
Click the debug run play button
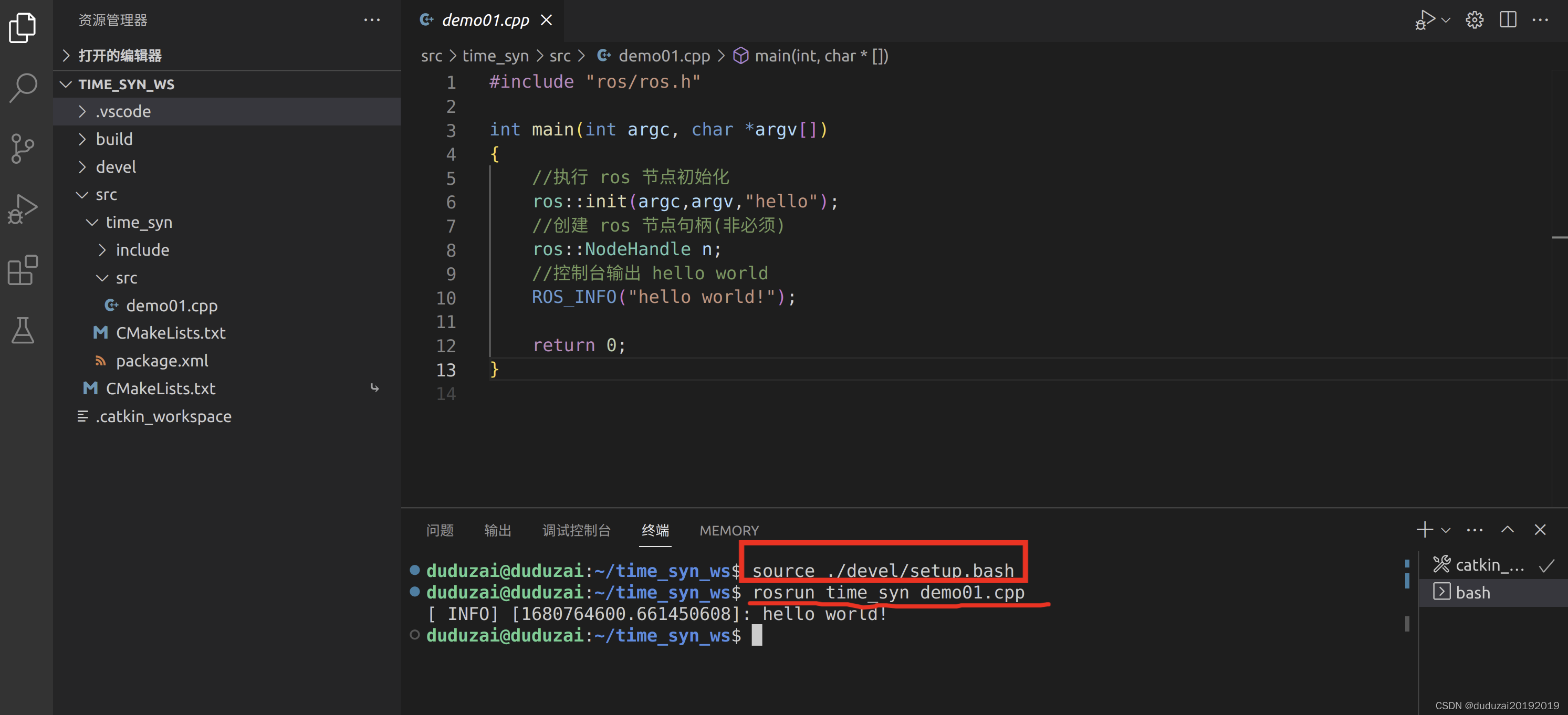(x=1425, y=20)
